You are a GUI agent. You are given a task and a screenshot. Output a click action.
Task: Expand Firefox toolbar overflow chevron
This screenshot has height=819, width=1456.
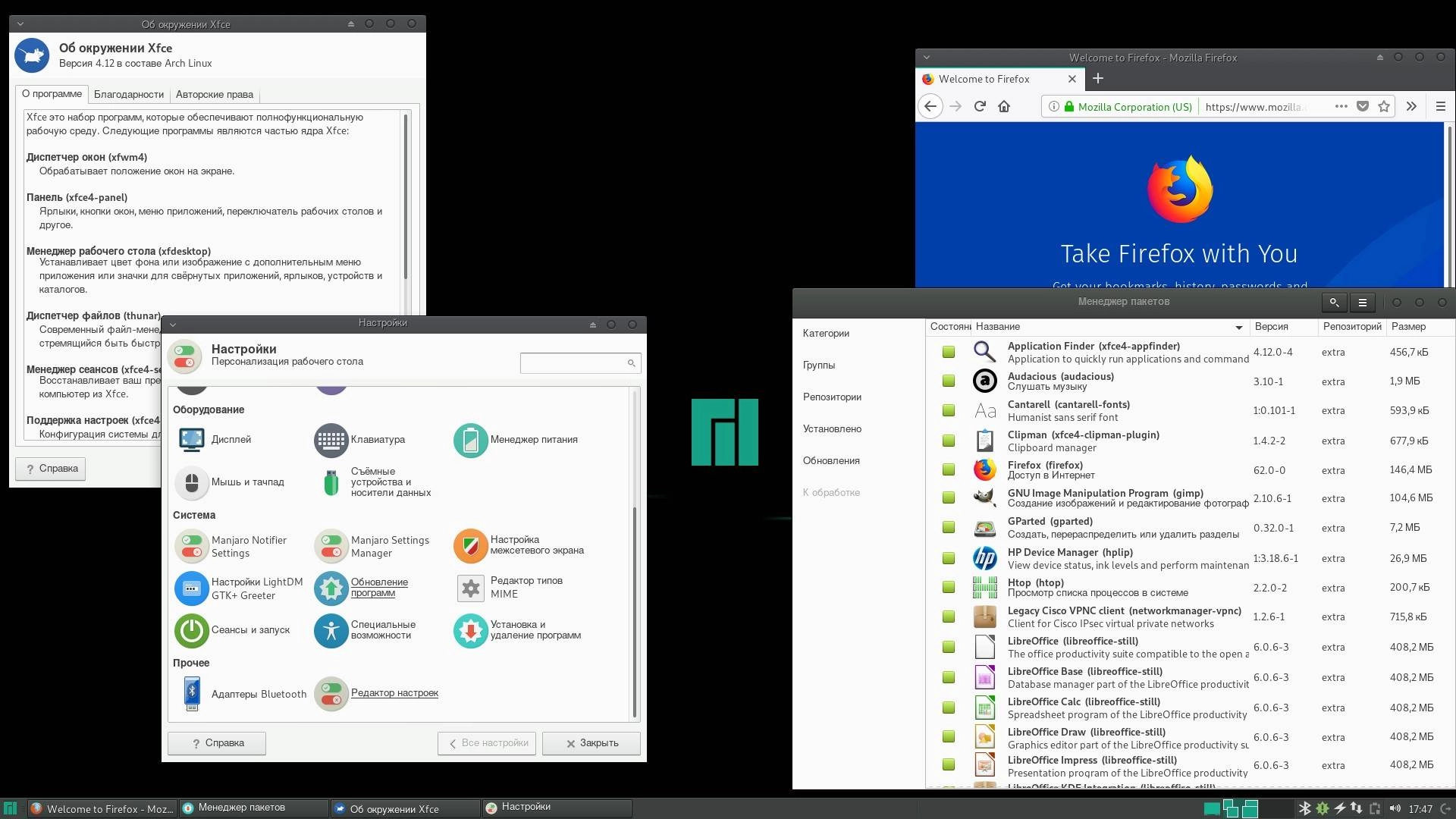point(1411,107)
